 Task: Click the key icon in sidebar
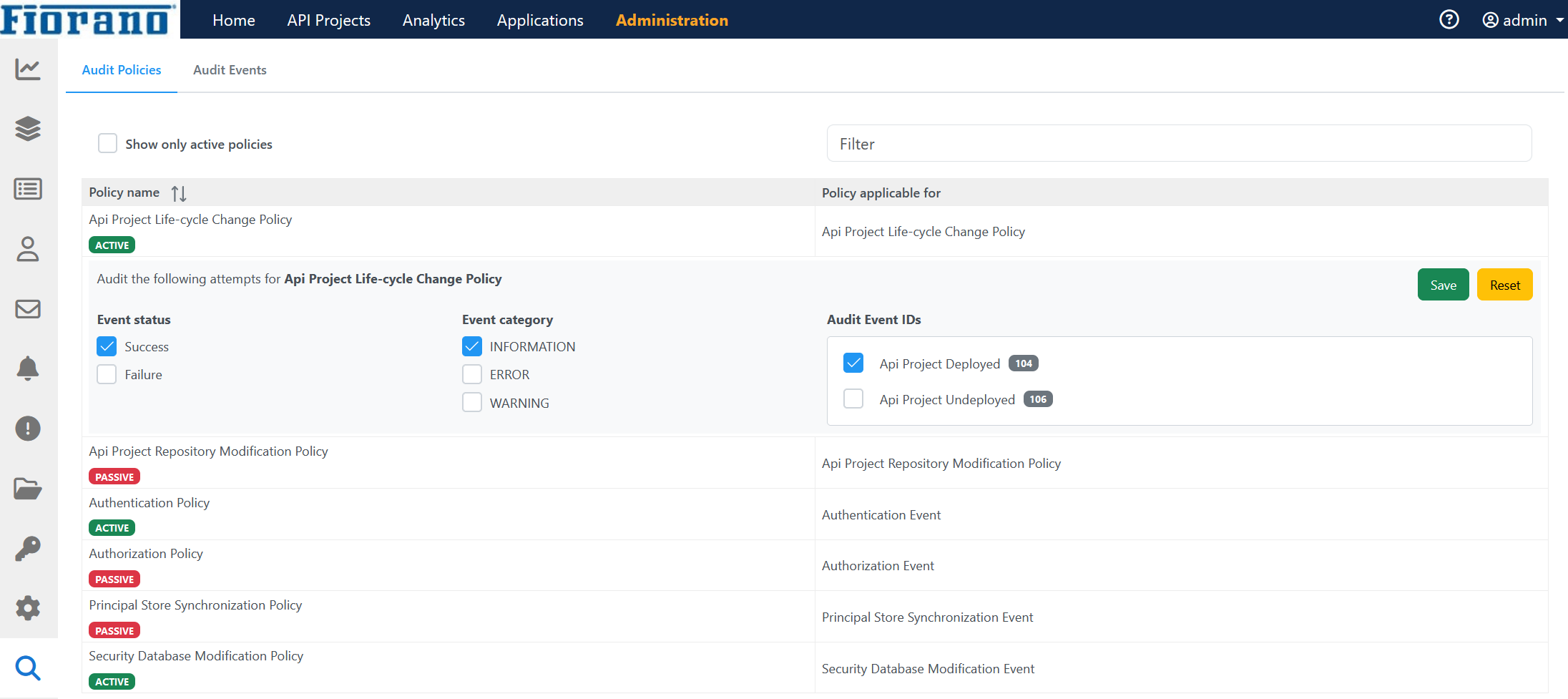point(28,549)
